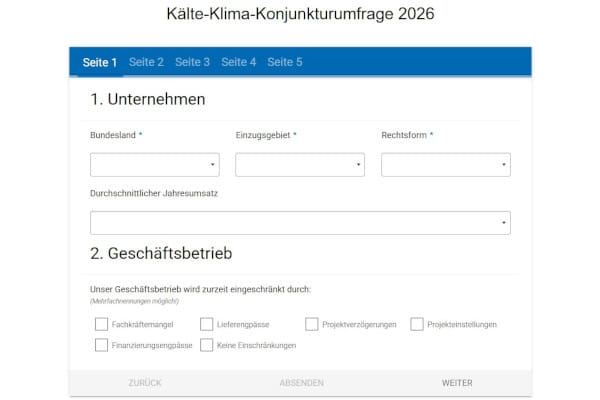Select the Projekteinstellungen checkbox
Viewport: 600px width, 400px height.
pyautogui.click(x=417, y=324)
